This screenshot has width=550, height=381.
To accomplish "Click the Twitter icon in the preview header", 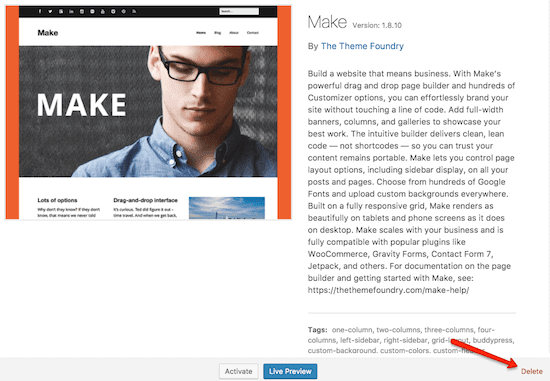I will 50,11.
